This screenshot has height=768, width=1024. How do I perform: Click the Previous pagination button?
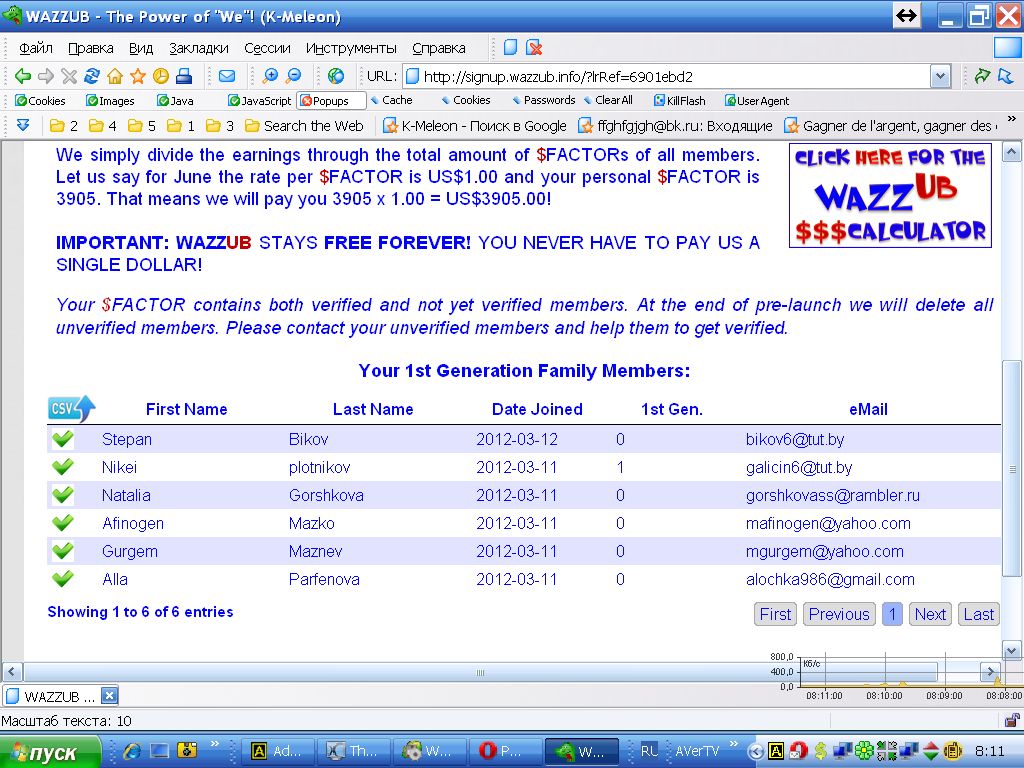(x=839, y=614)
